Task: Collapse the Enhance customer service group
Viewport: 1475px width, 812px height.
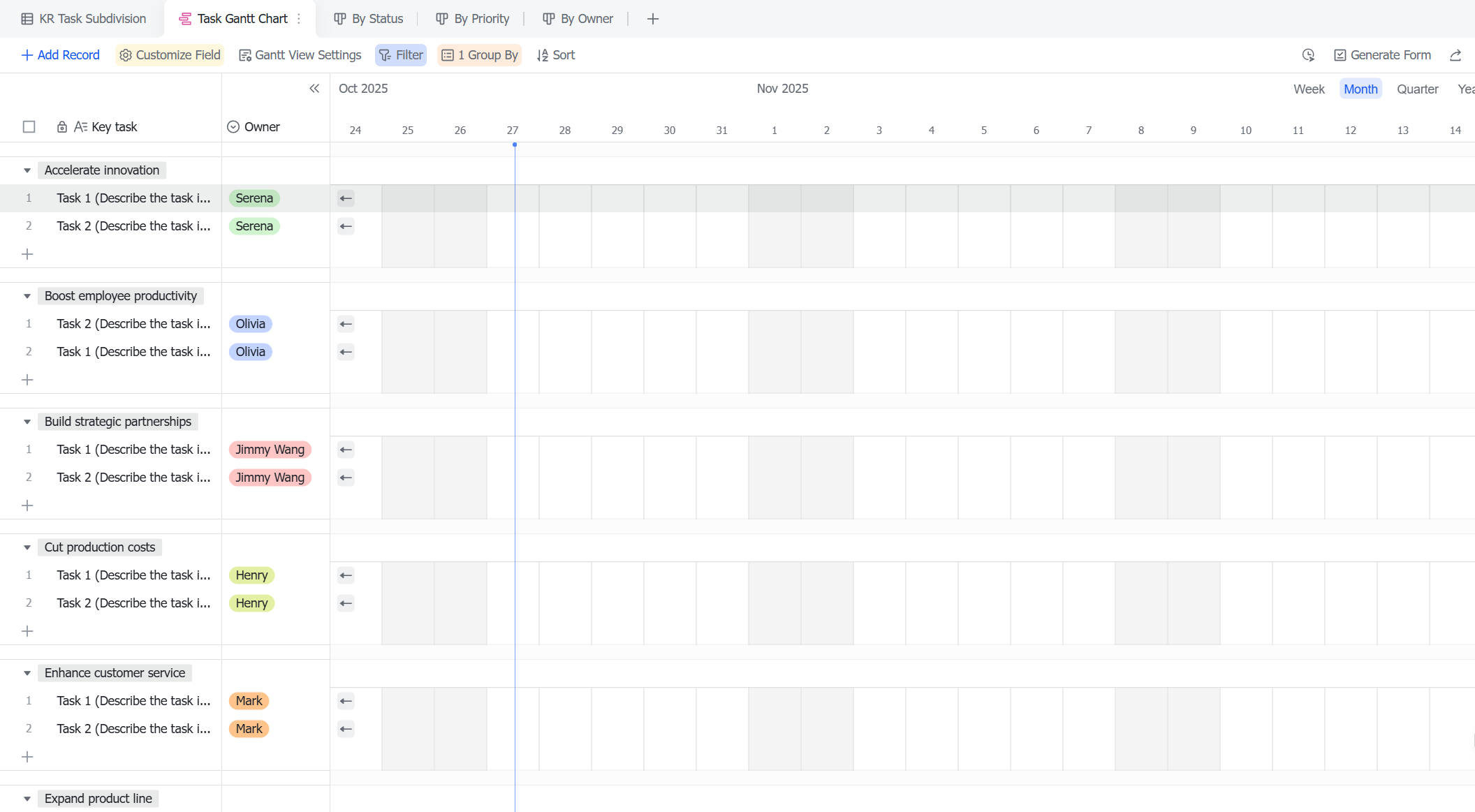Action: click(x=27, y=673)
